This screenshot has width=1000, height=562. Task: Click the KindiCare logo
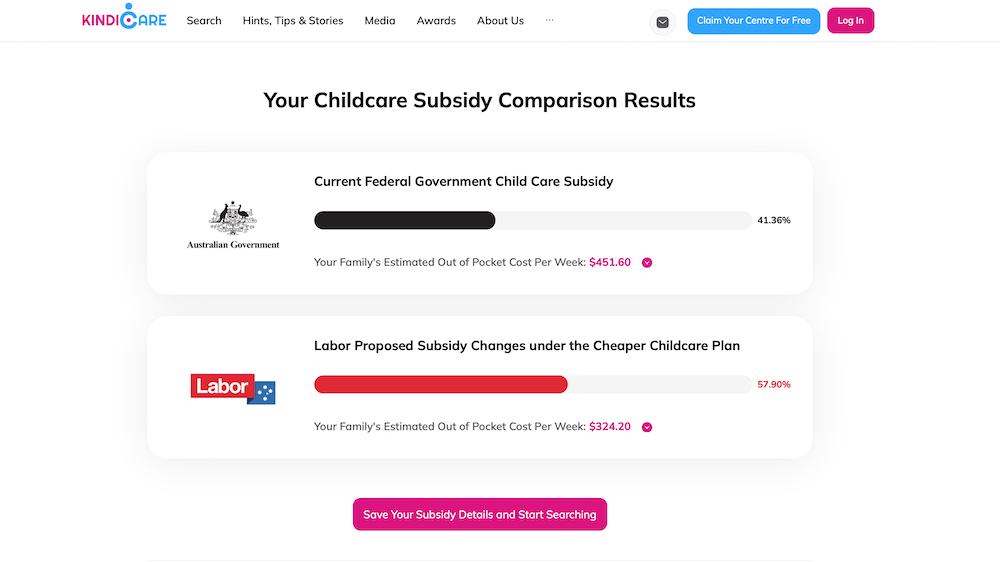pos(124,20)
